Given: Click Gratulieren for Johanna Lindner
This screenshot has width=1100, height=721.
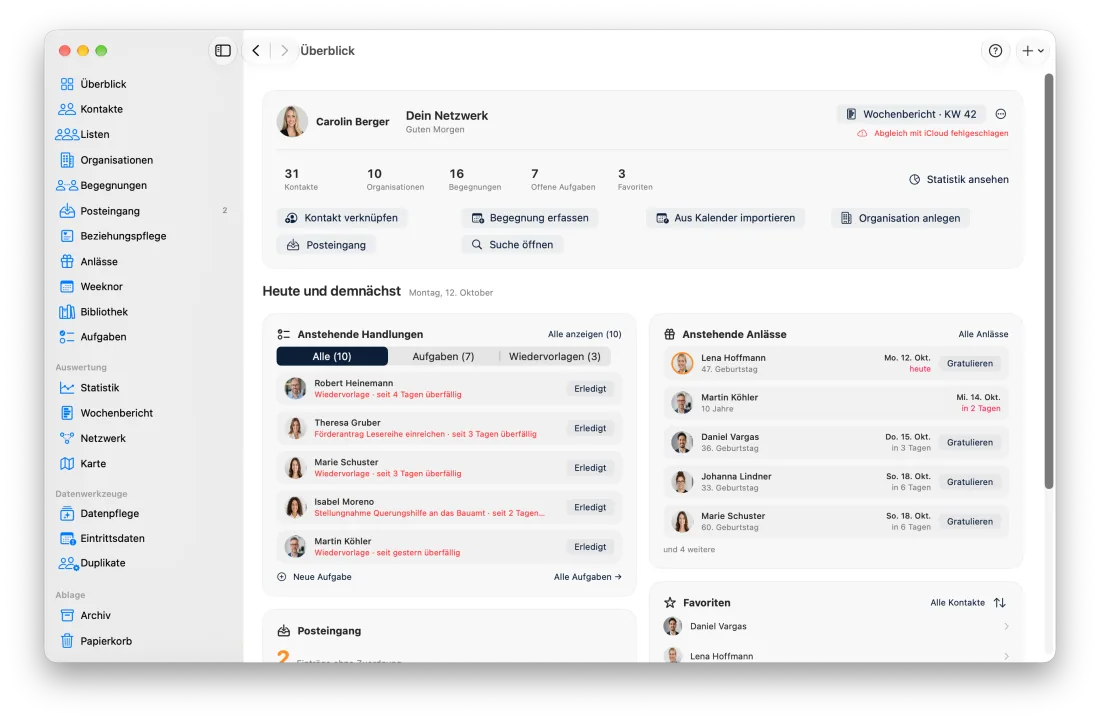Looking at the screenshot, I should 970,482.
